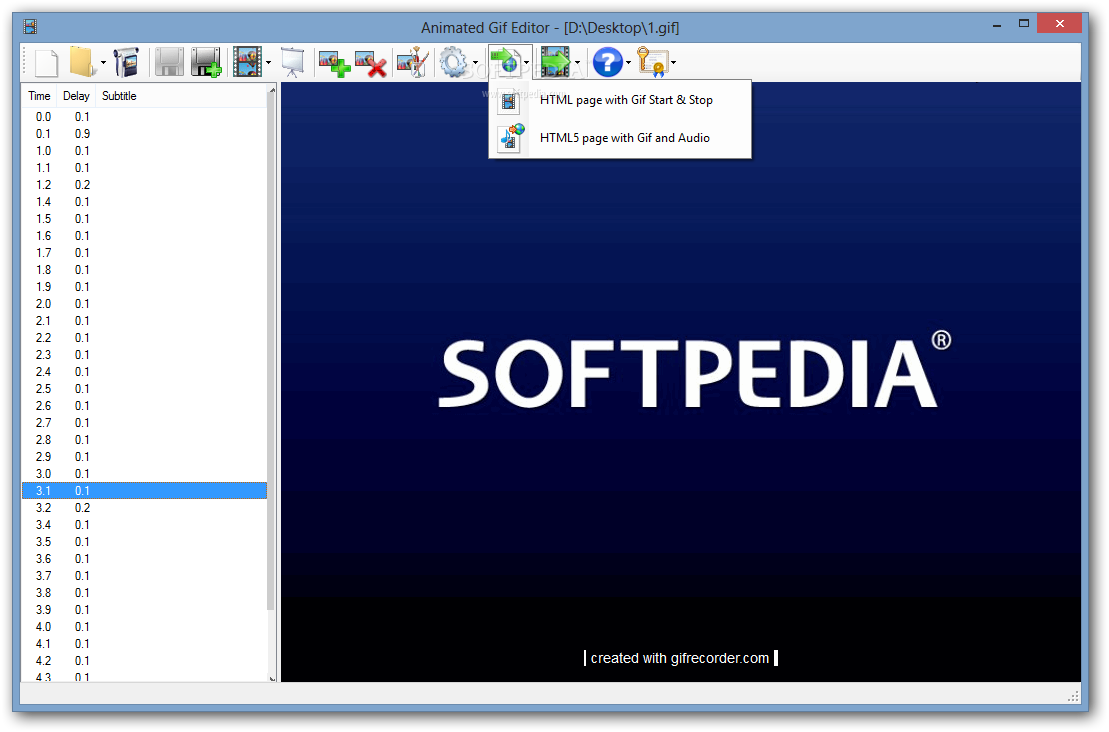Click the export to web globe icon

[x=506, y=63]
